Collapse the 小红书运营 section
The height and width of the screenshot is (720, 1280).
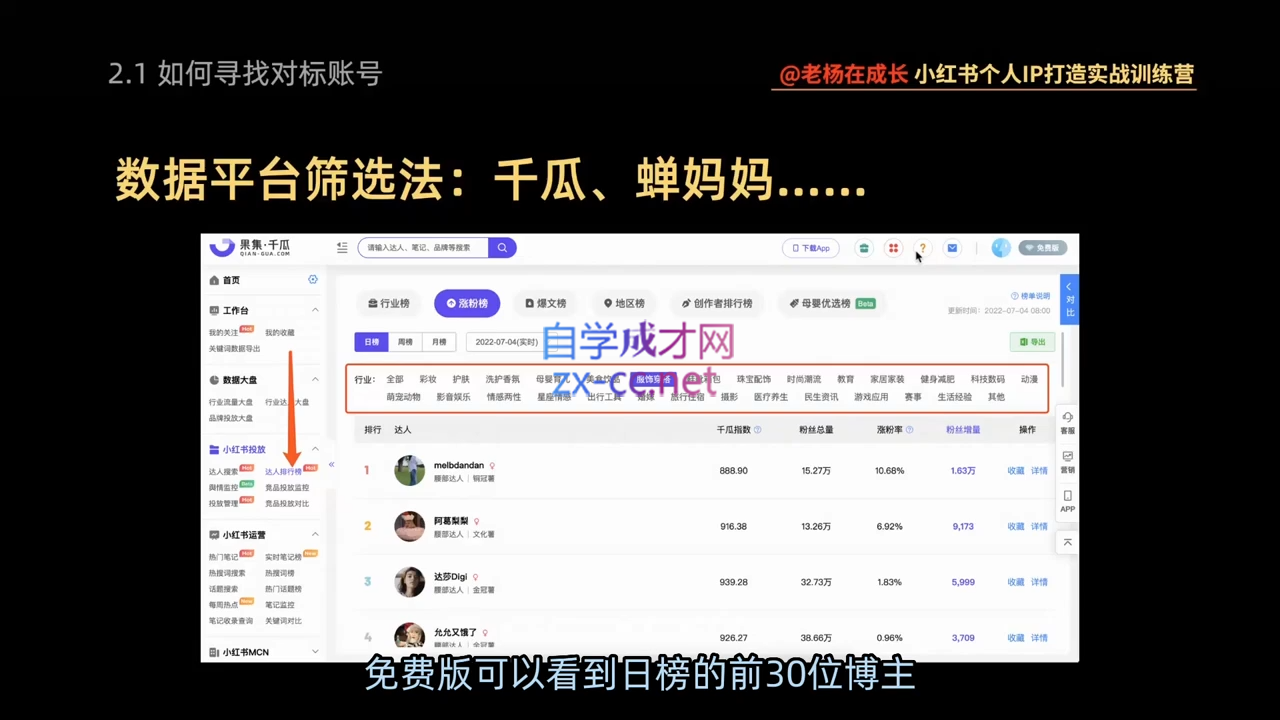click(x=315, y=535)
